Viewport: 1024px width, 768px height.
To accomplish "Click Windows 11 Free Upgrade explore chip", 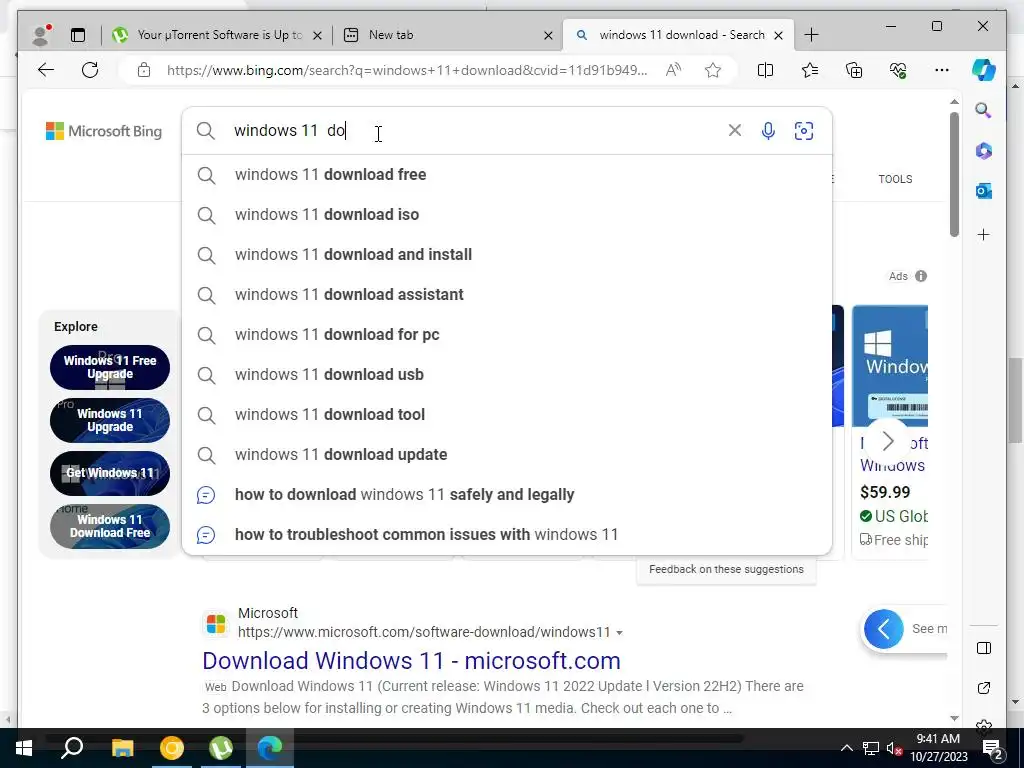I will click(110, 367).
